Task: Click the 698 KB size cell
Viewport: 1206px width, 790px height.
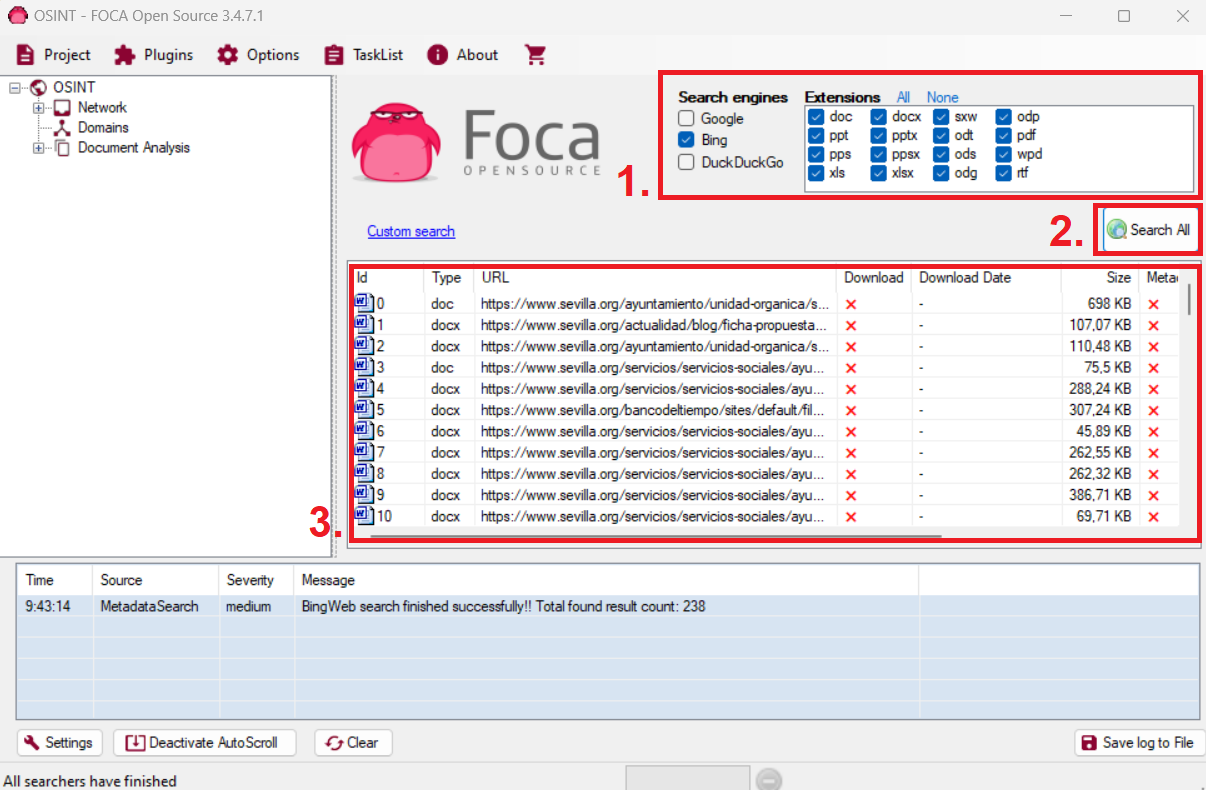Action: 1110,303
